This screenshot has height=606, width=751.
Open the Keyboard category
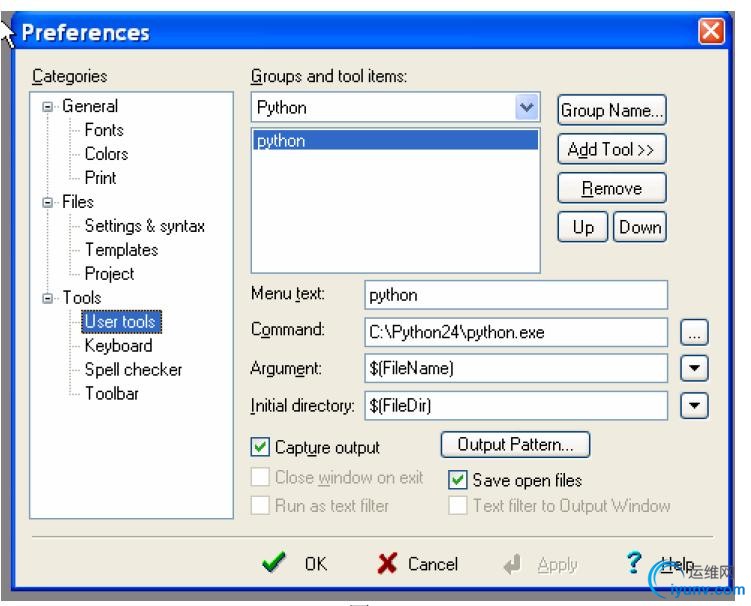coord(118,345)
